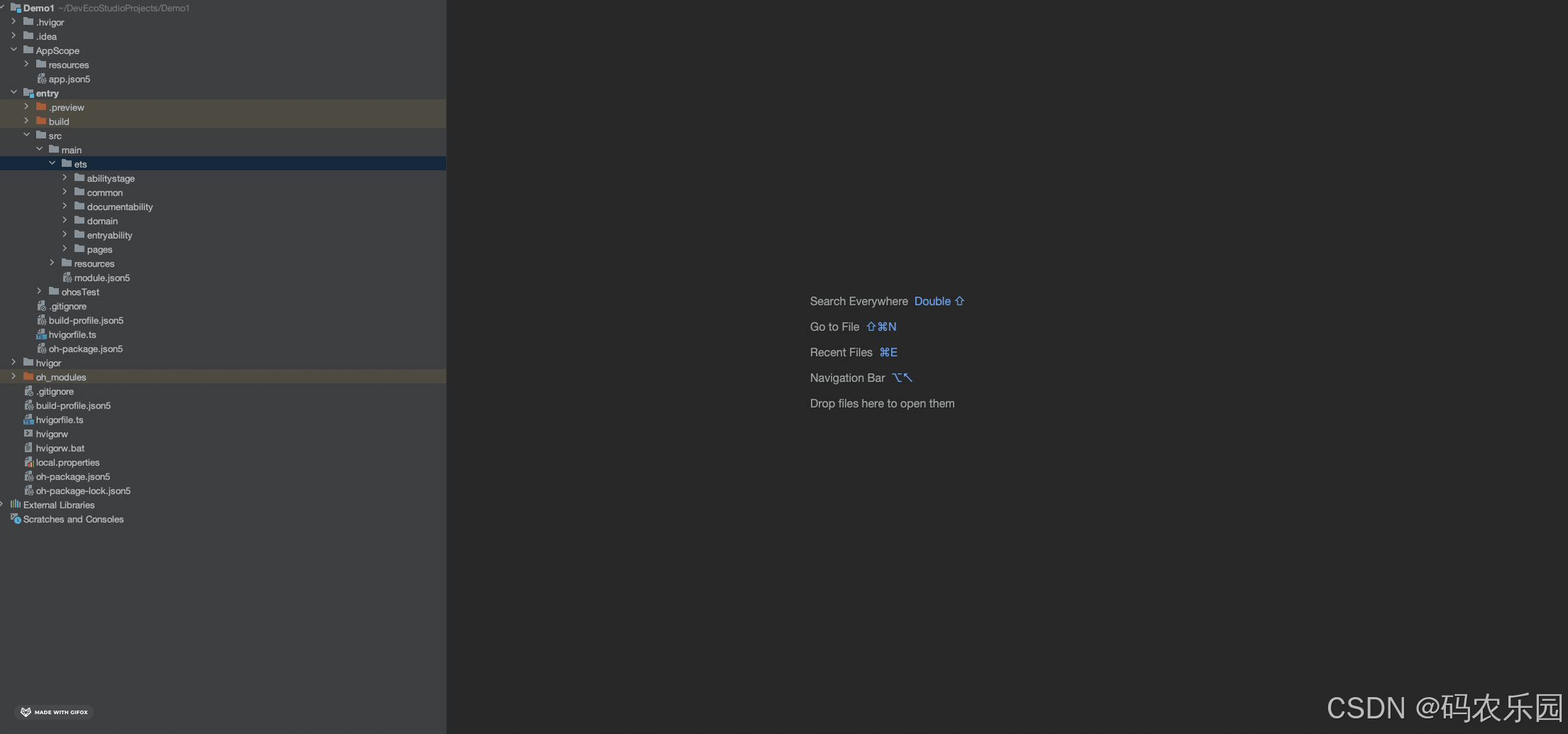Select the documentability folder name

click(120, 207)
